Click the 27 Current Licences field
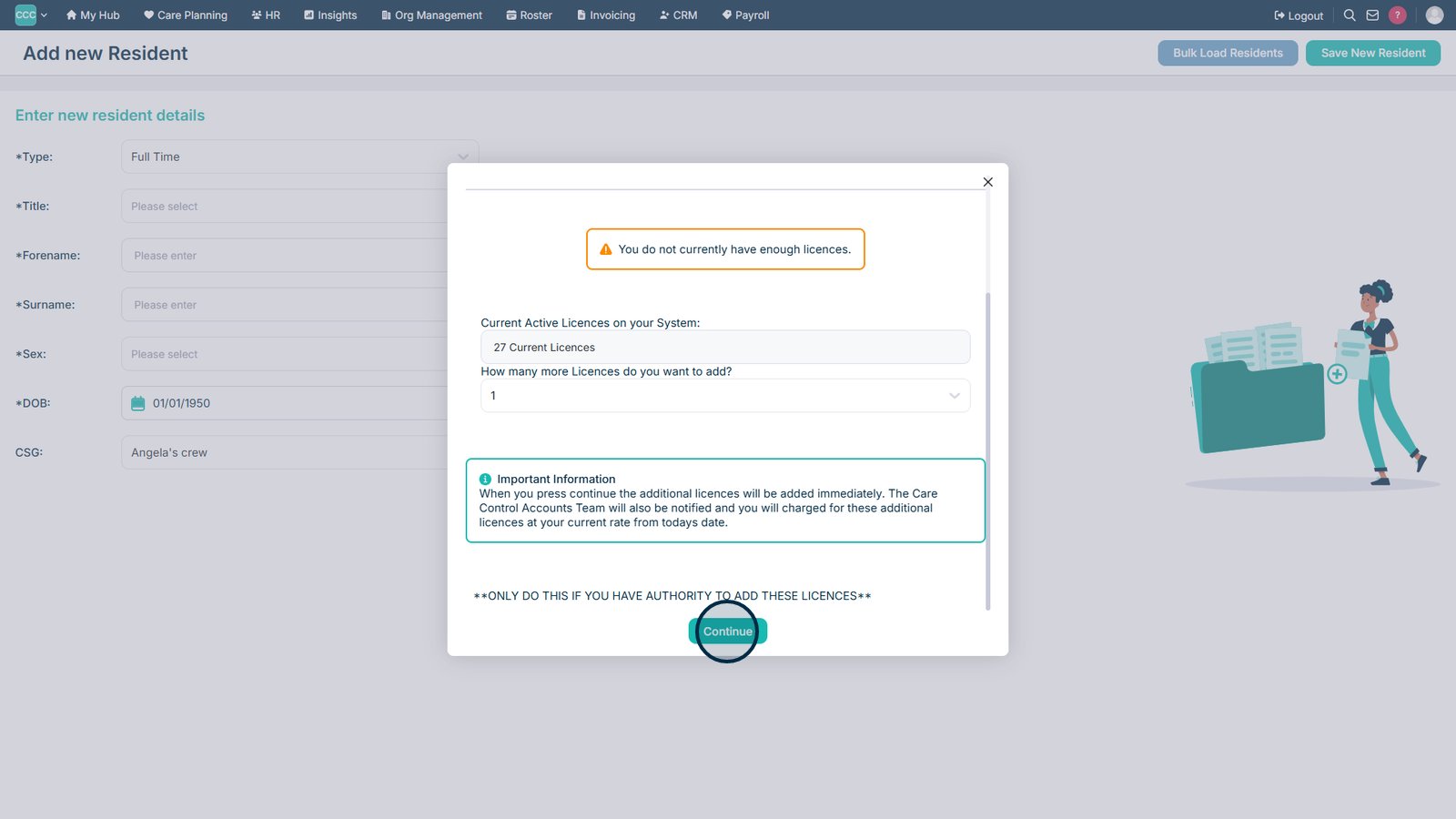1456x819 pixels. (725, 347)
